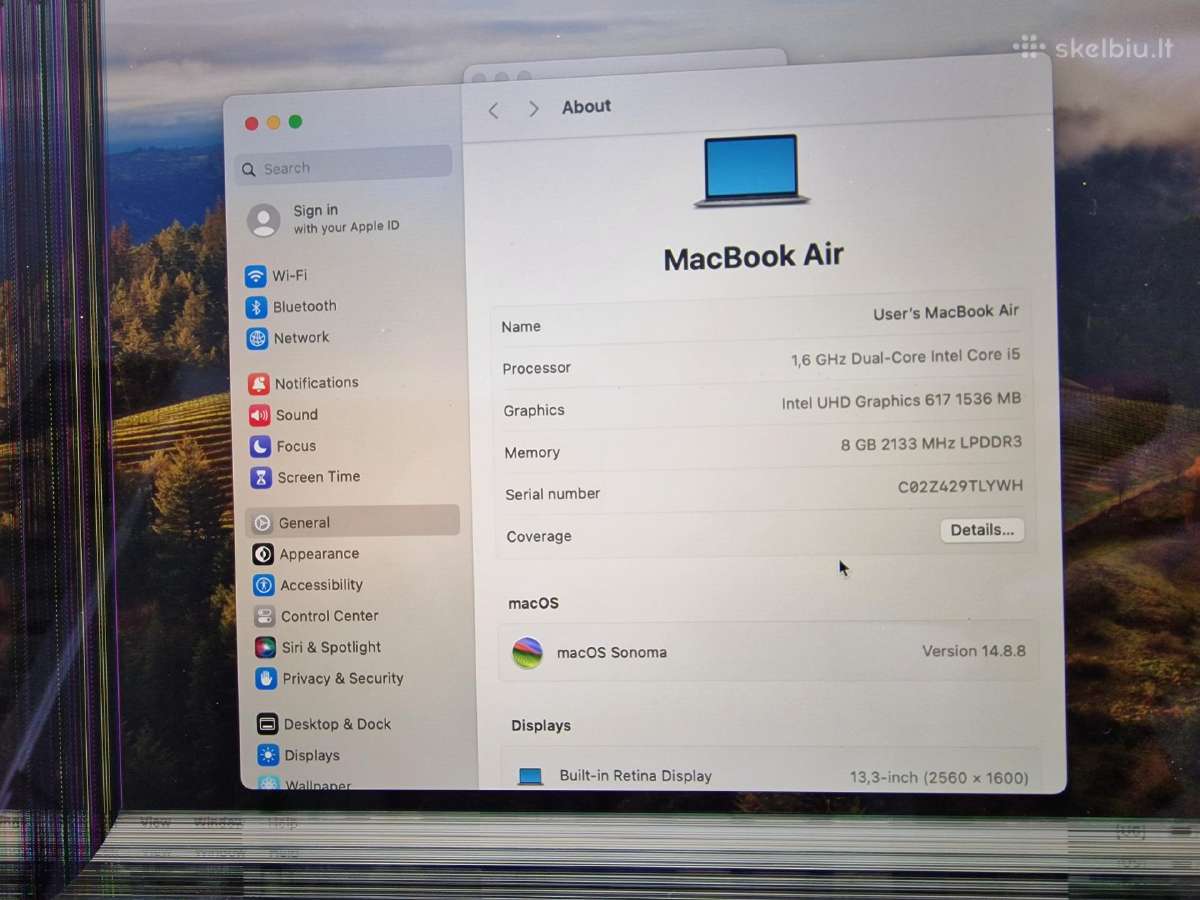Open Coverage Details button
Screen dimensions: 1200x900
pyautogui.click(x=982, y=530)
